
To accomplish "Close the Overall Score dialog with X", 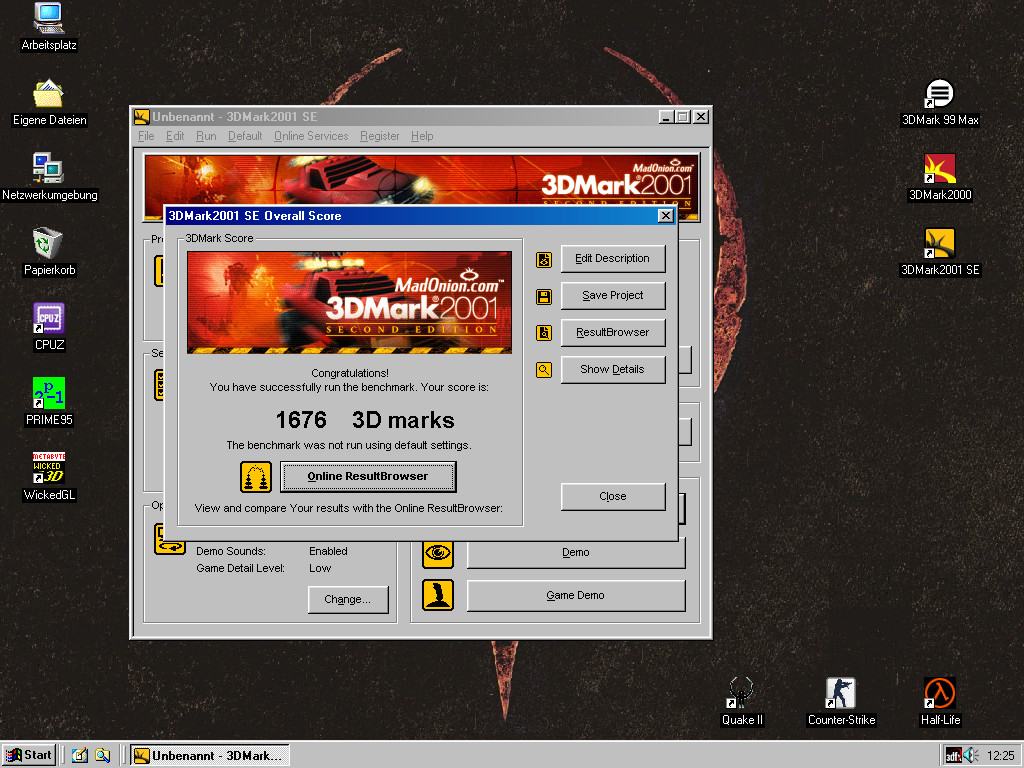I will pyautogui.click(x=665, y=216).
